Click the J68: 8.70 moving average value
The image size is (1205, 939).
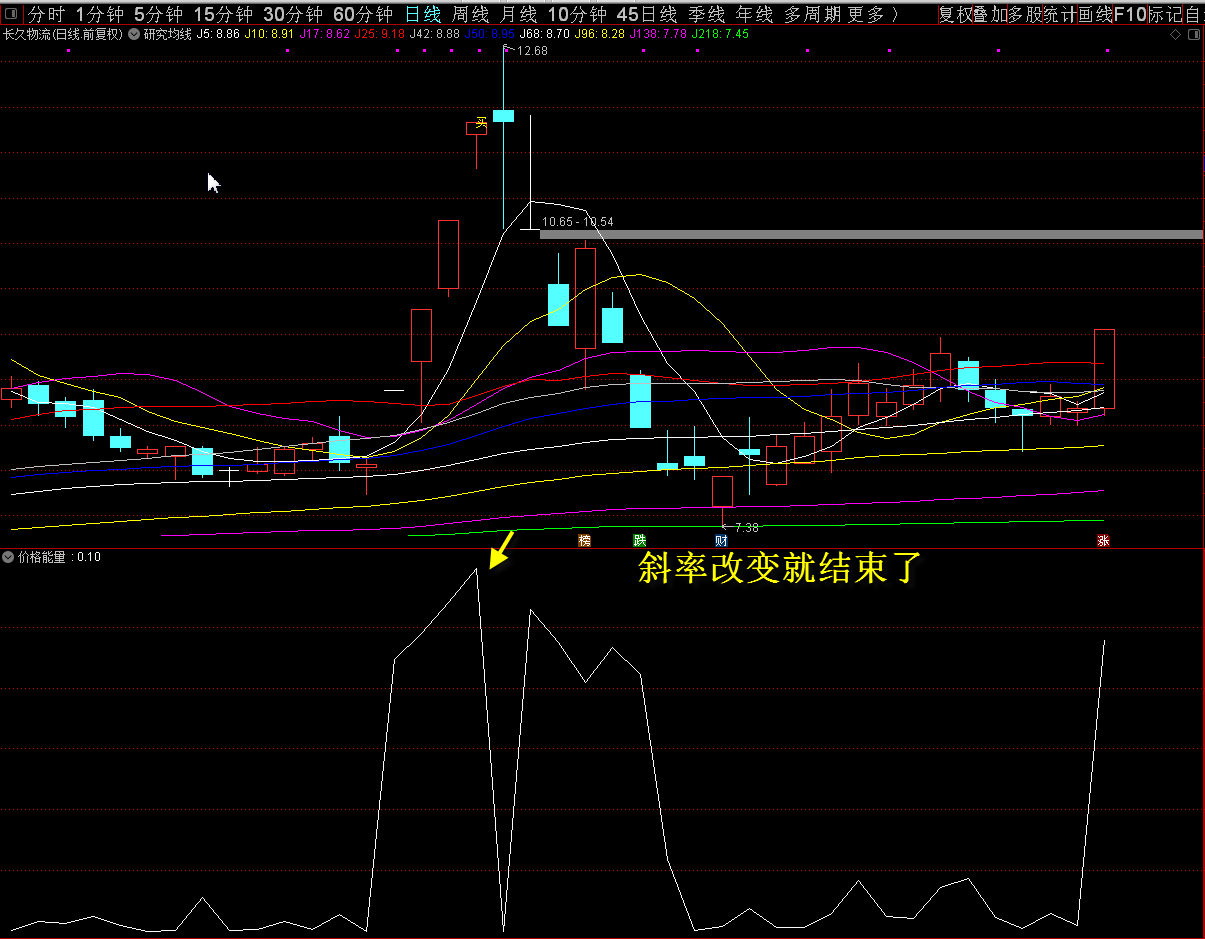point(545,34)
